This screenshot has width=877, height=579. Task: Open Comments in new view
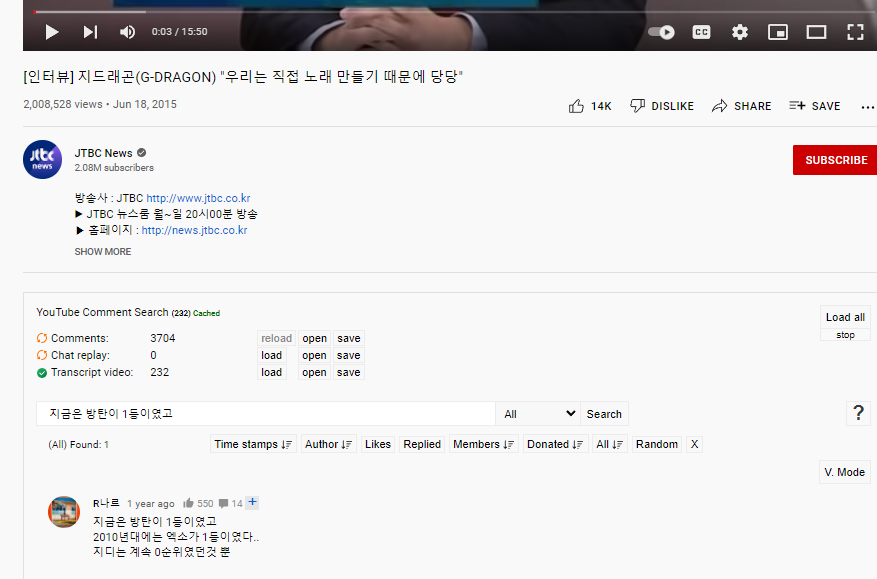[x=314, y=338]
